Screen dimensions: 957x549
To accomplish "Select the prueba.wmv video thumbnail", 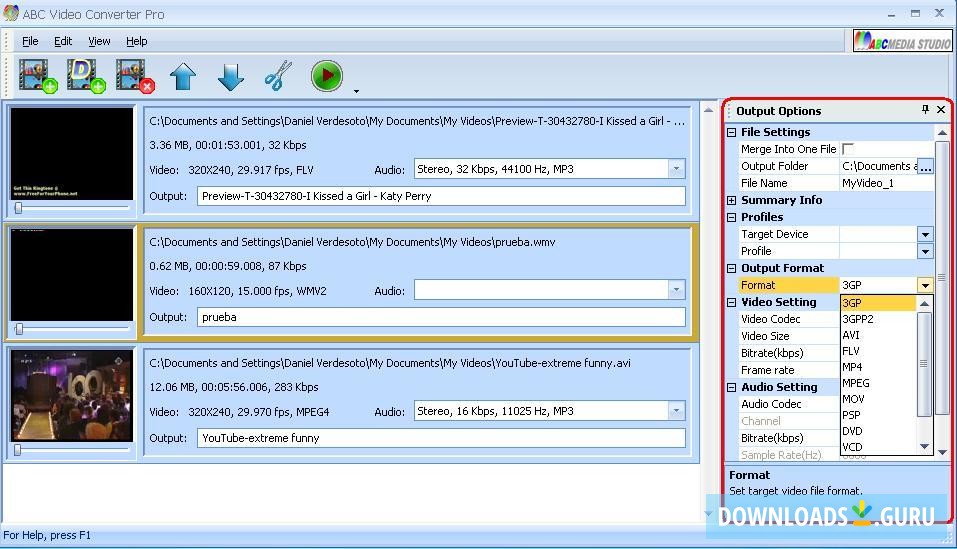I will click(71, 274).
